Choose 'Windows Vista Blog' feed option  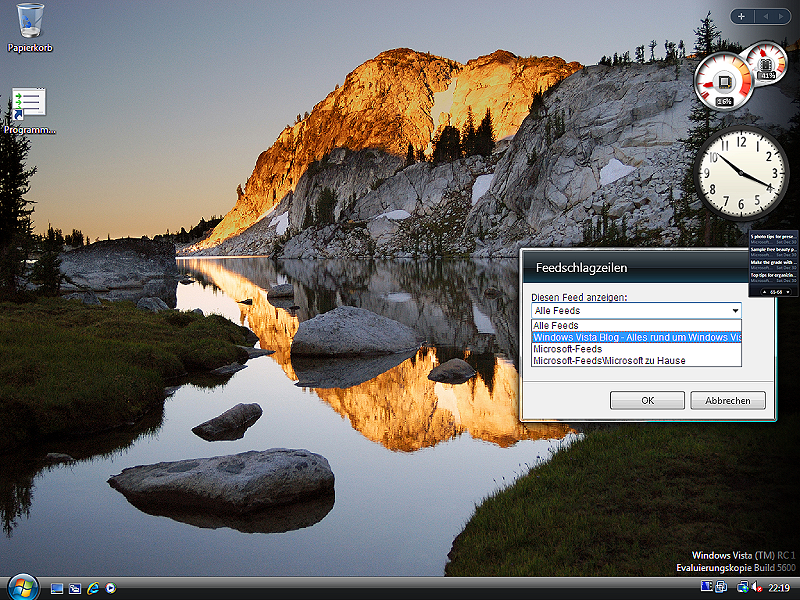click(x=636, y=337)
